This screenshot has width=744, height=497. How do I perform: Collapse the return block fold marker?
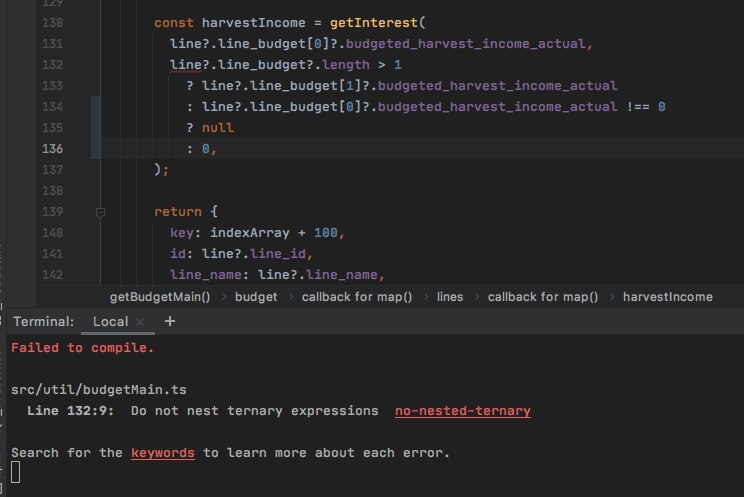[100, 212]
